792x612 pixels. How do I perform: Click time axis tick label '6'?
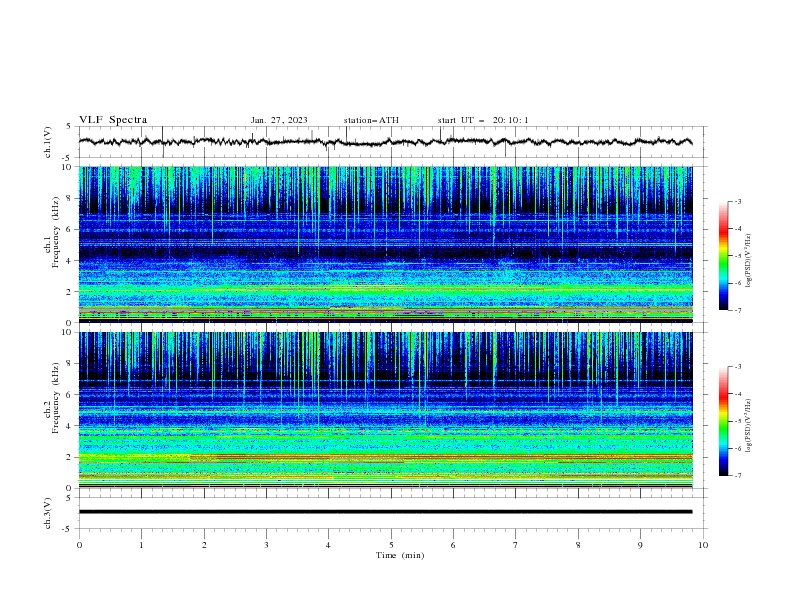coord(453,545)
